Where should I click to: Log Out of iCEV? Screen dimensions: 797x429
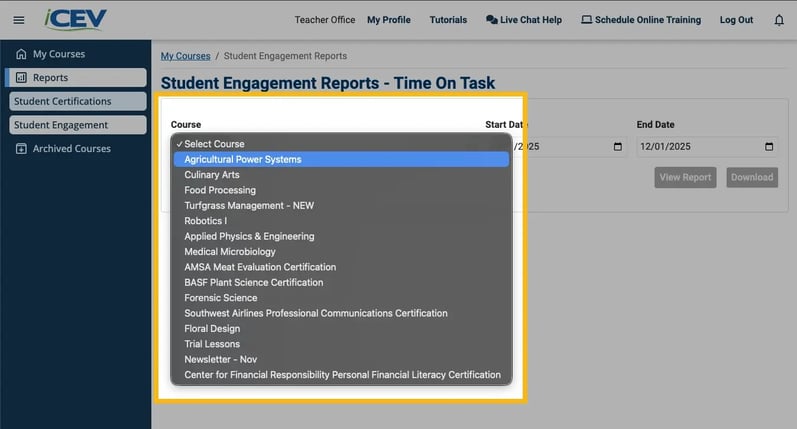tap(736, 20)
